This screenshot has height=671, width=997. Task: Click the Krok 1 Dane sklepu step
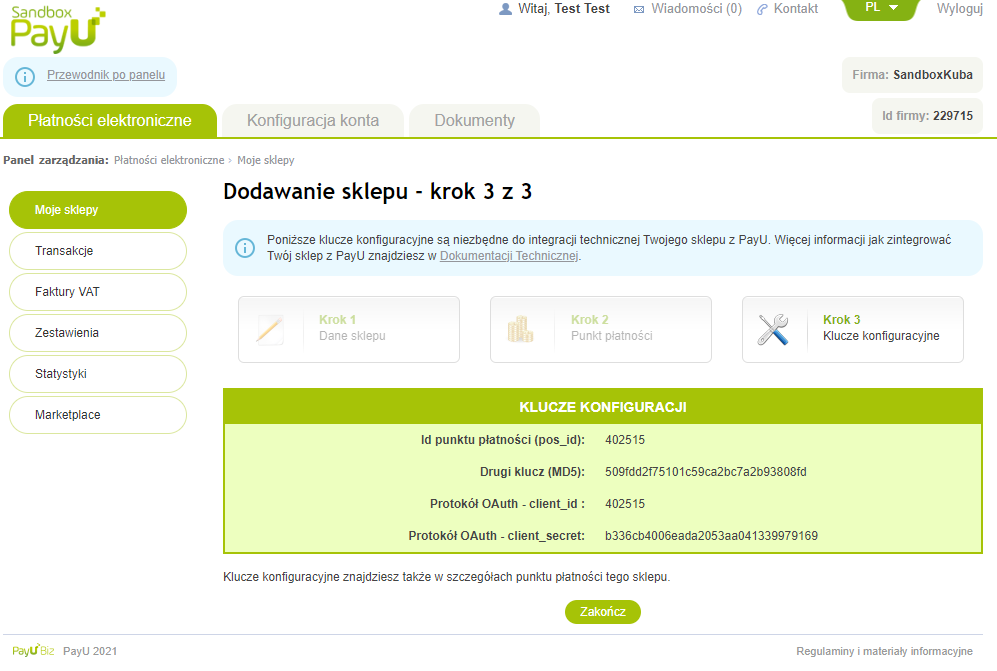coord(349,329)
